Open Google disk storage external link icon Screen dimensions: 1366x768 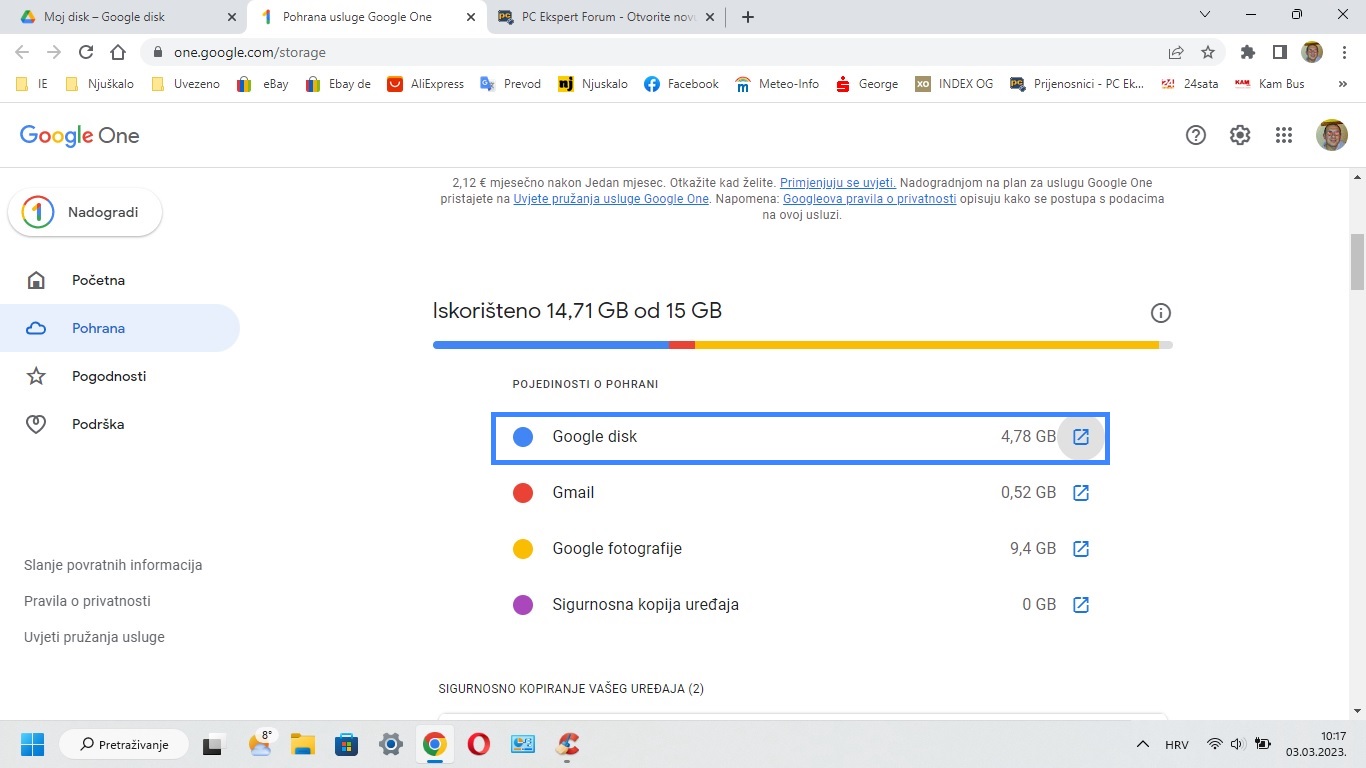tap(1081, 437)
